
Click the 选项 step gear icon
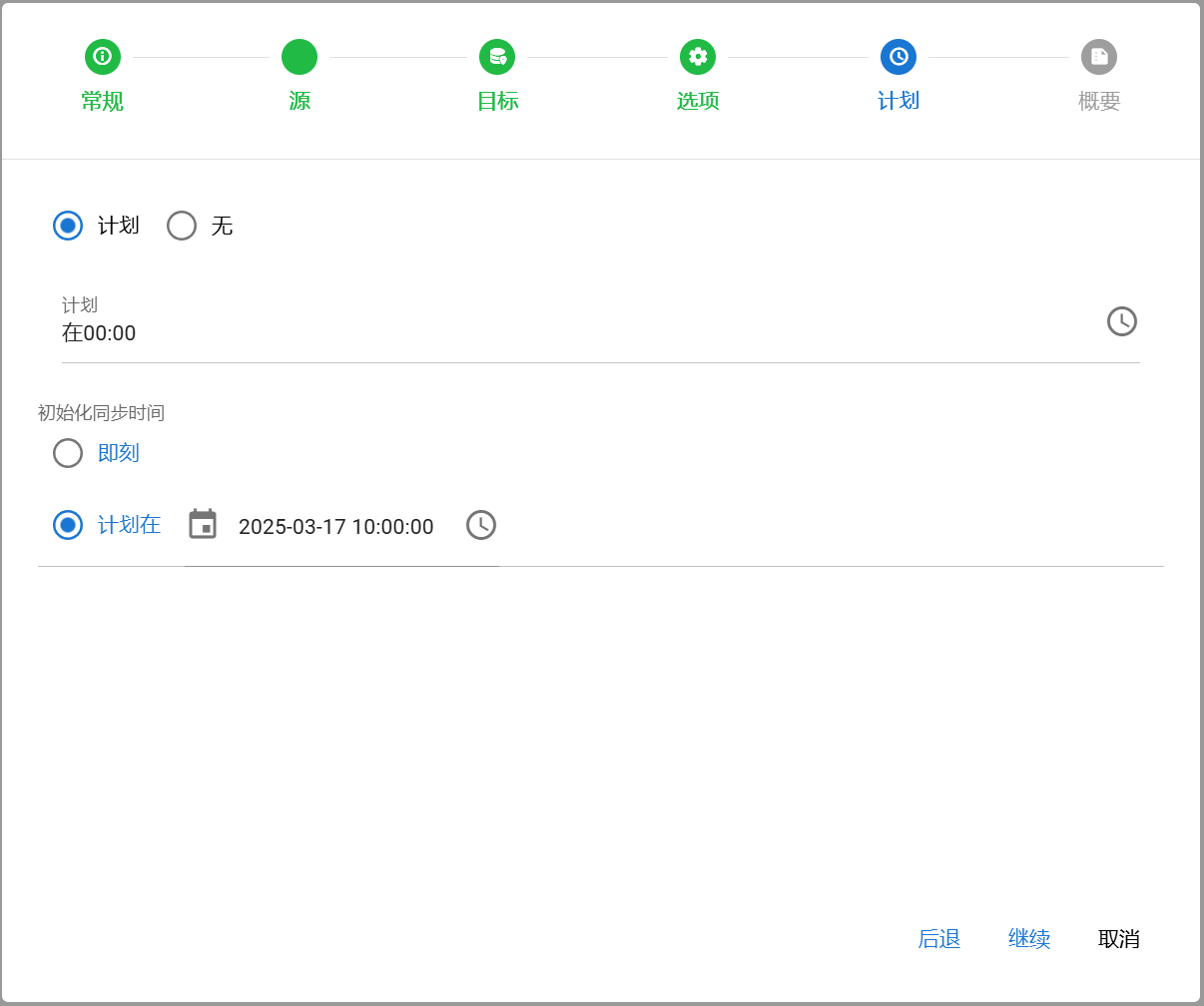pyautogui.click(x=698, y=57)
